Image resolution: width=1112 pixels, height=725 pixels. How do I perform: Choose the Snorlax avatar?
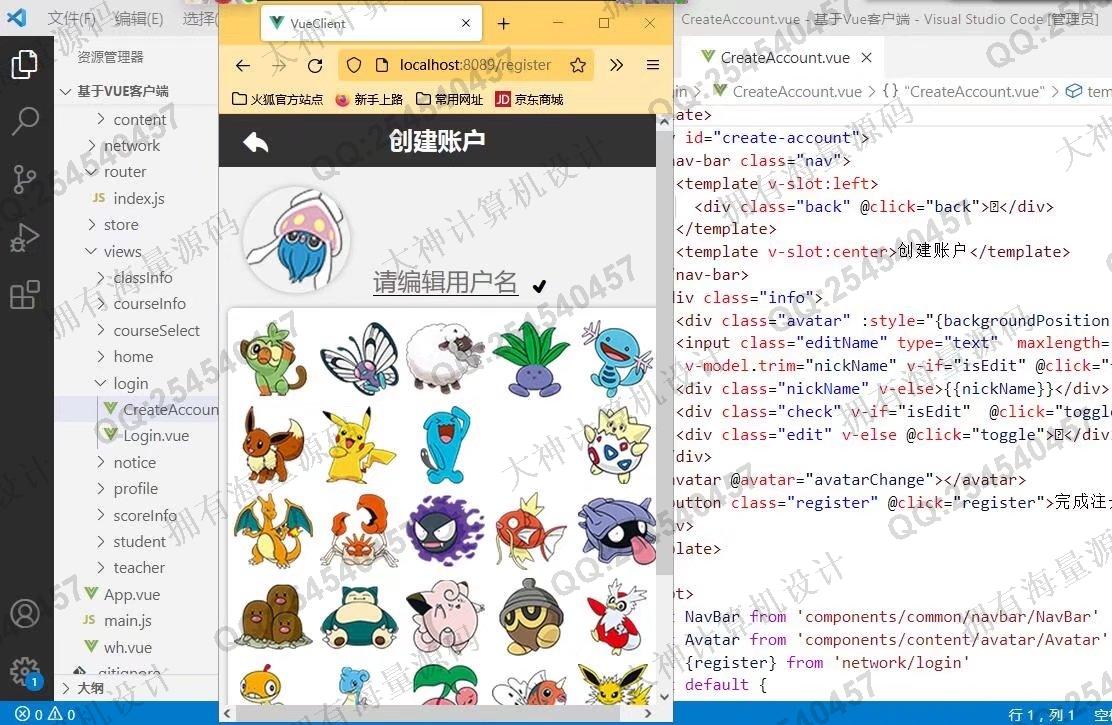click(x=359, y=616)
